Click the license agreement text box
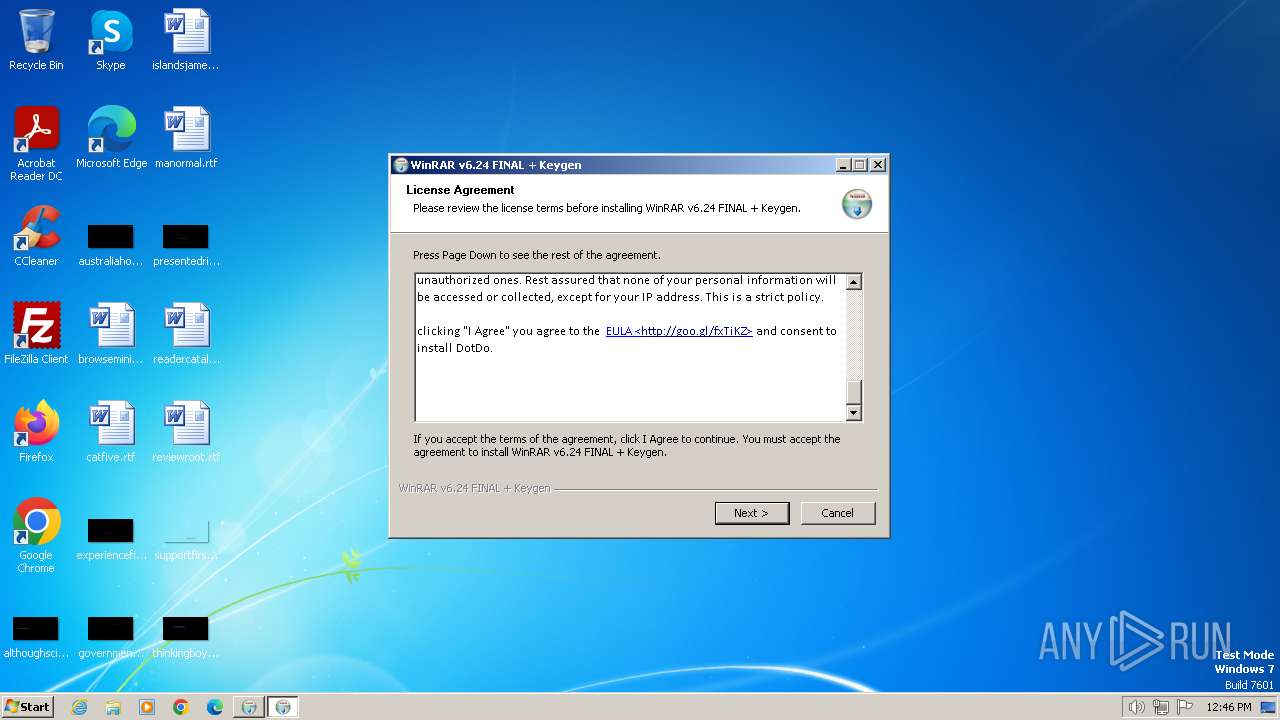The image size is (1280, 720). [x=631, y=347]
